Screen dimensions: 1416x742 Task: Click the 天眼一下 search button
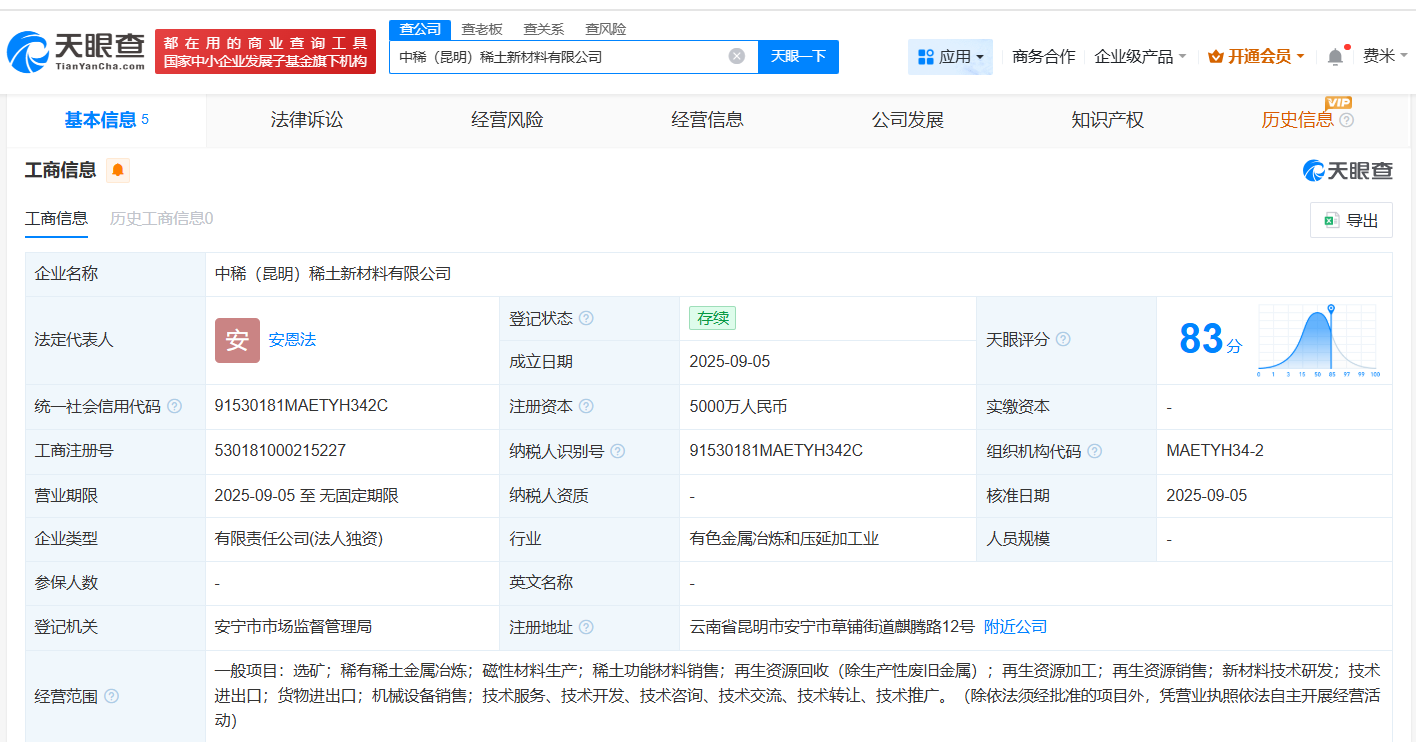point(797,57)
